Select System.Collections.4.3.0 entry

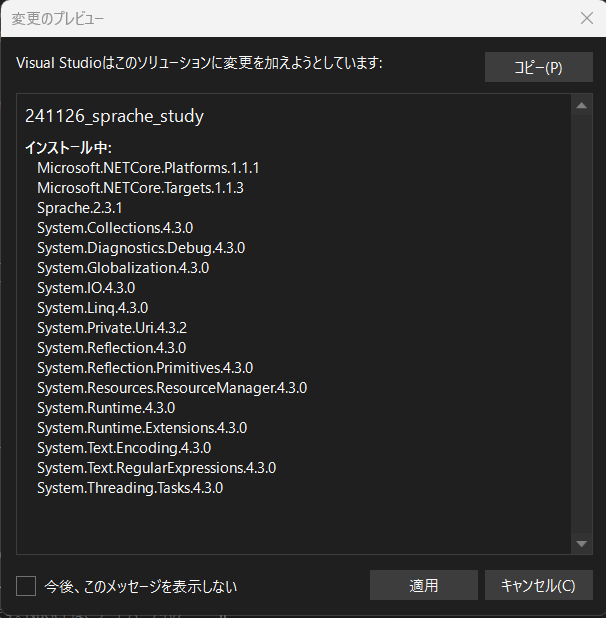(115, 228)
